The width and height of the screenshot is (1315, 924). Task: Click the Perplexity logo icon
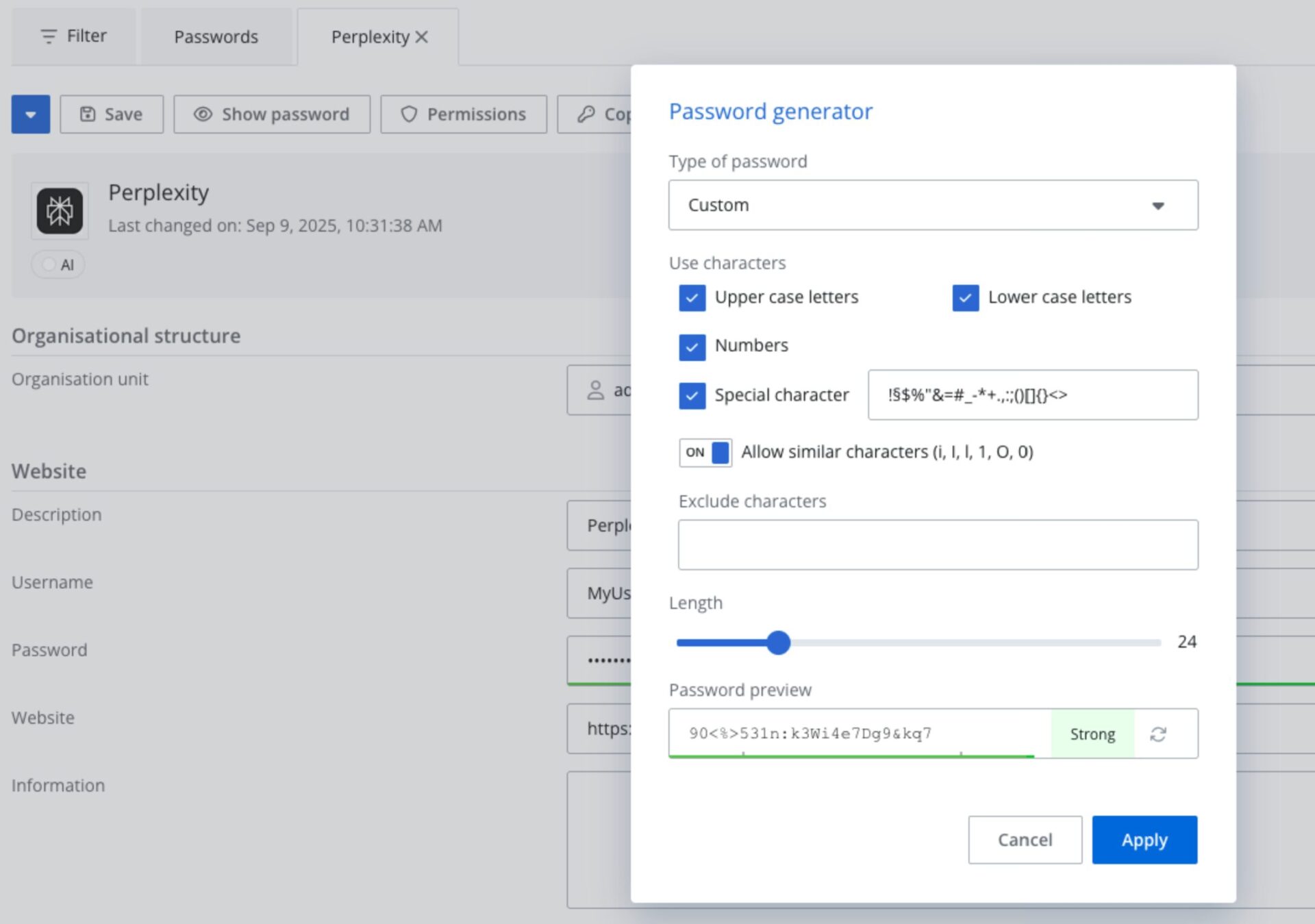(60, 210)
